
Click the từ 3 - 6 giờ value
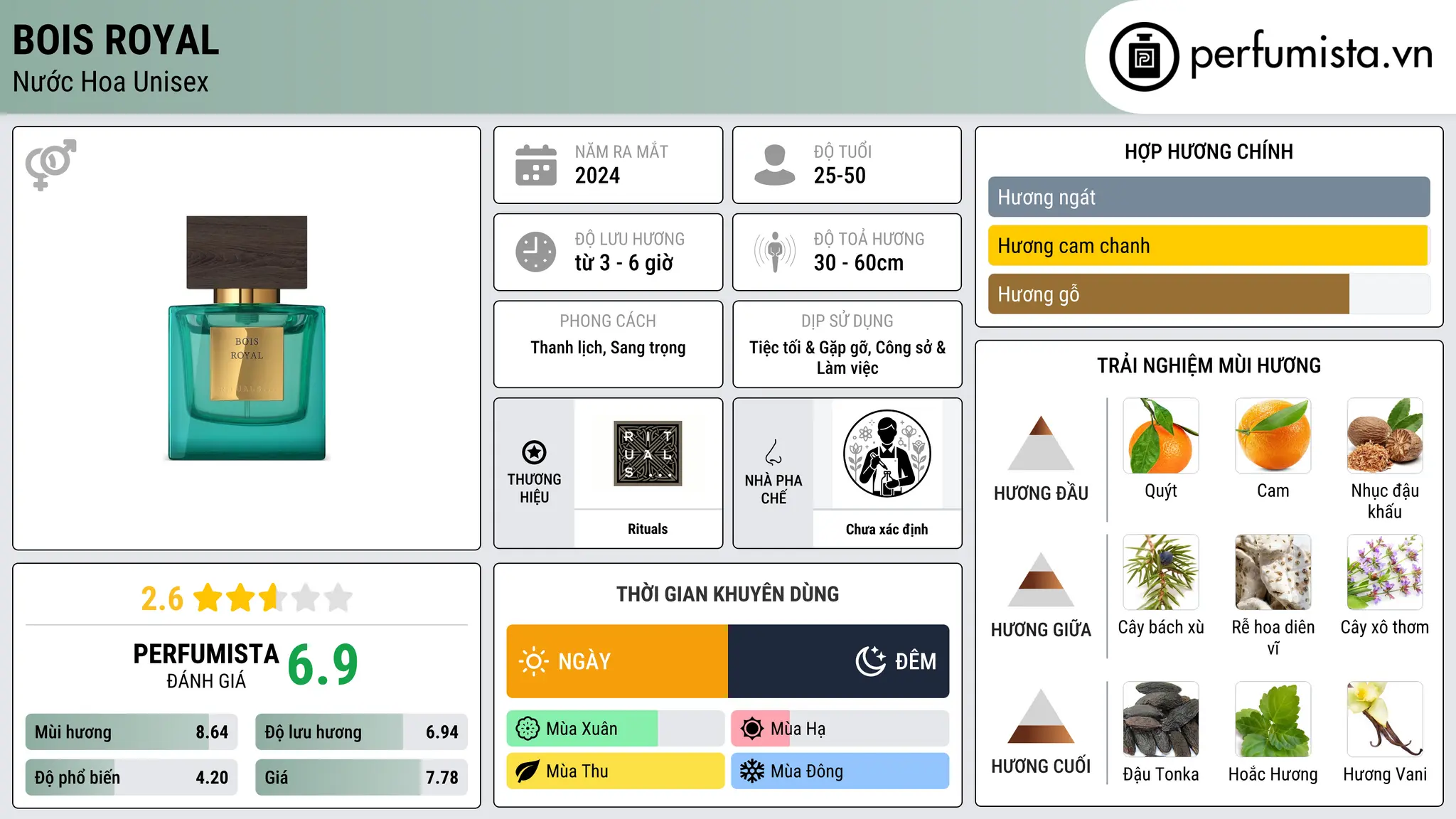[623, 263]
